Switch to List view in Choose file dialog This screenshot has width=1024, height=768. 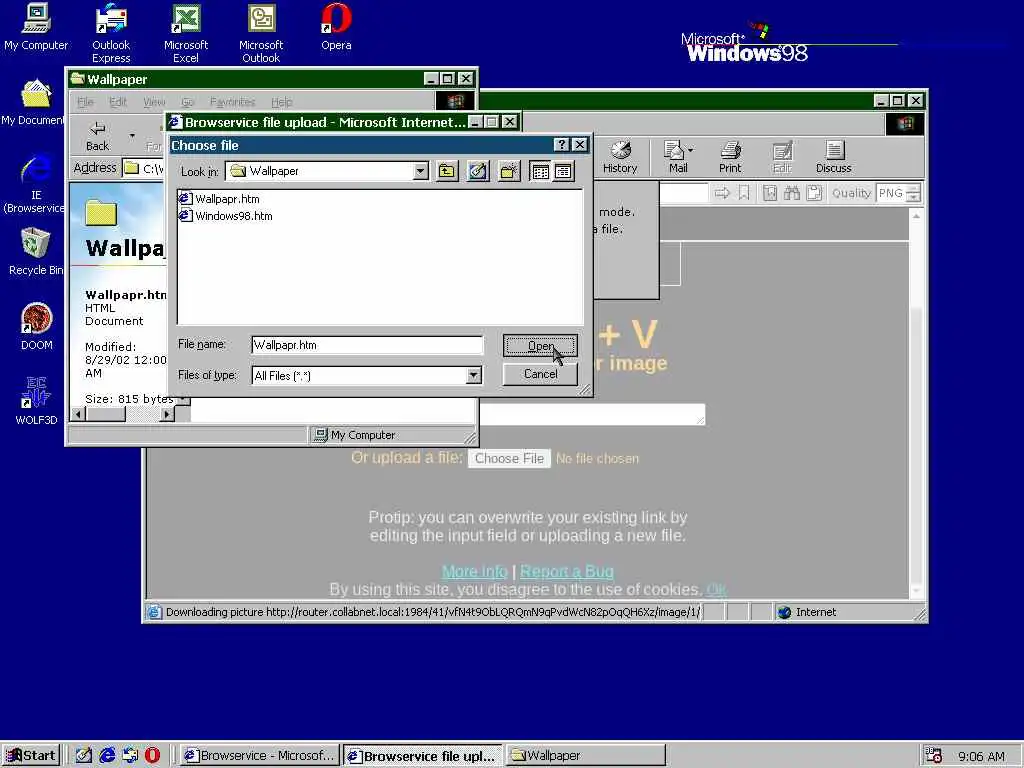(540, 171)
